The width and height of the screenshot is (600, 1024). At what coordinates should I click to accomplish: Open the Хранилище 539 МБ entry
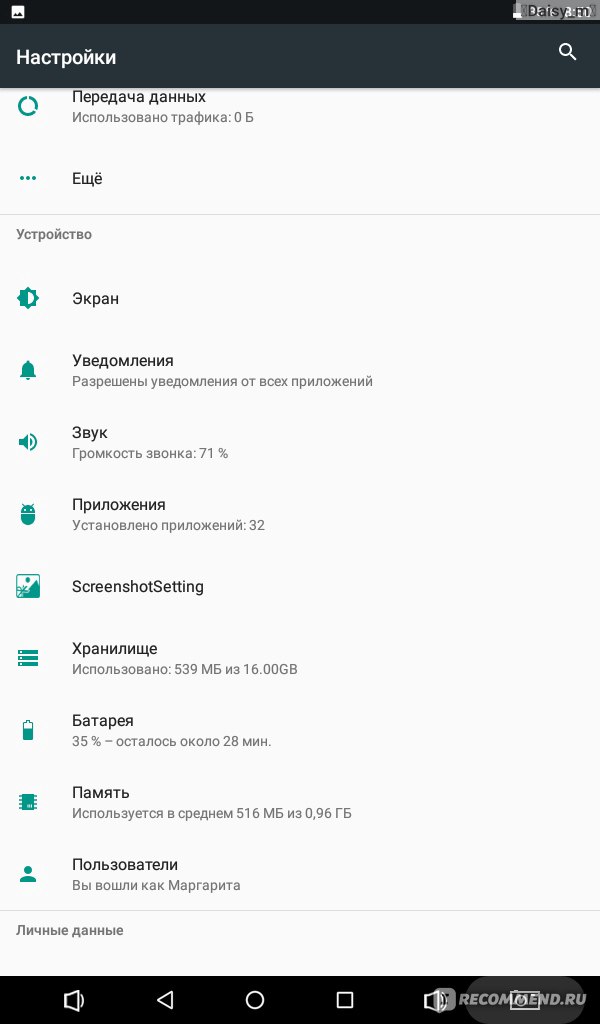300,658
